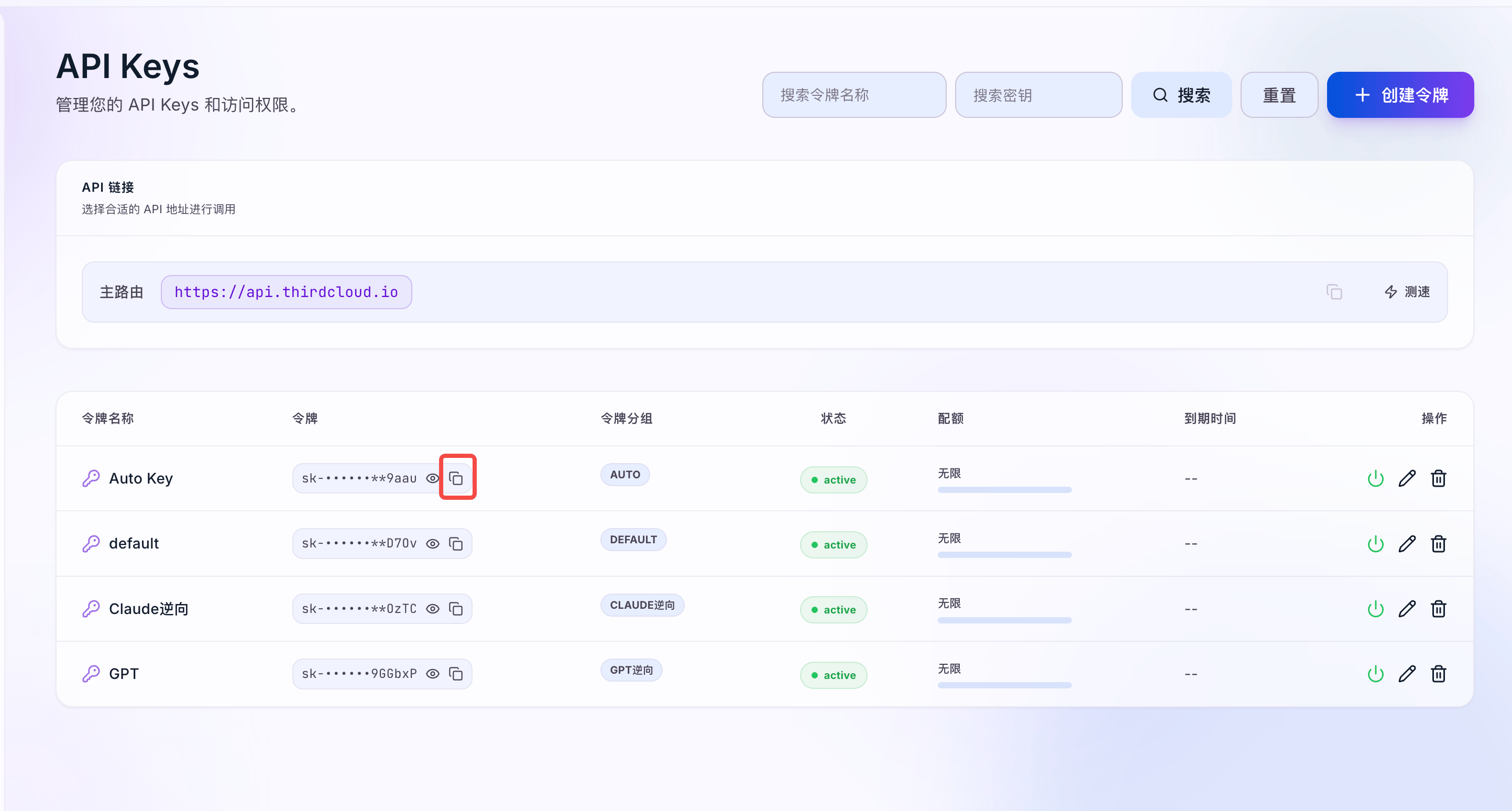Click masked token sk-********9aau
Image resolution: width=1512 pixels, height=811 pixels.
point(359,478)
